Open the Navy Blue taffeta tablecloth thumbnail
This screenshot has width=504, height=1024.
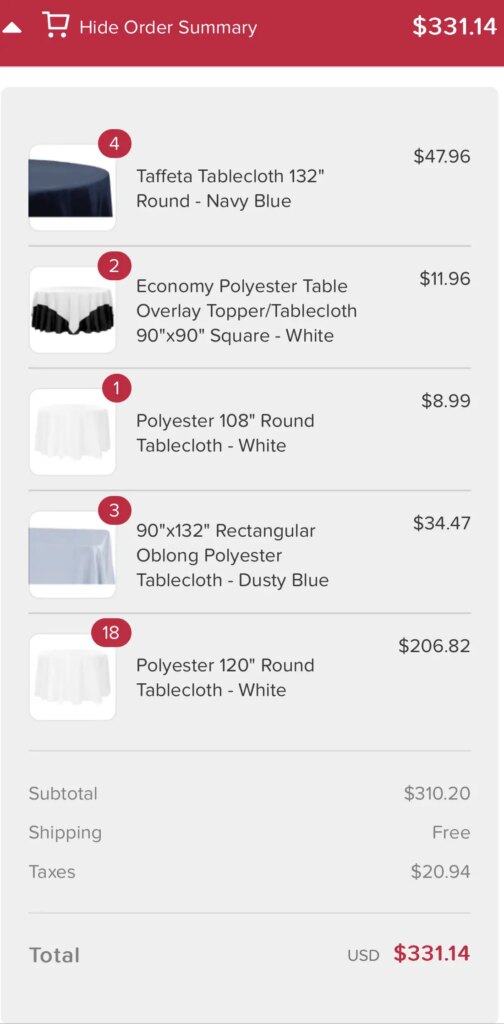[x=72, y=187]
